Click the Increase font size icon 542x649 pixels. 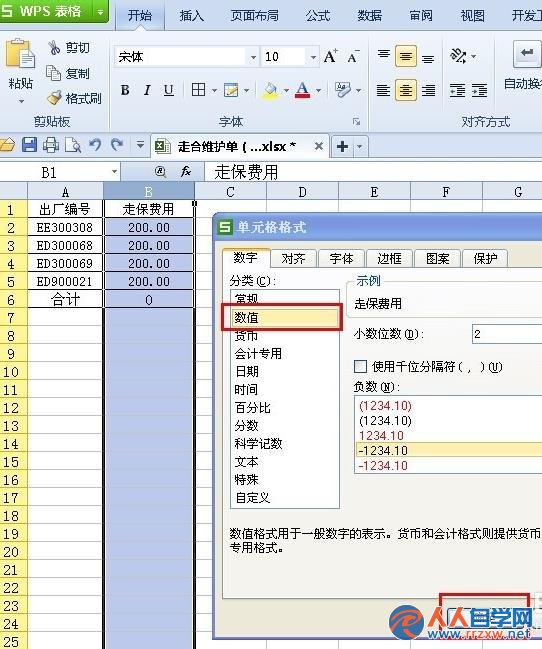point(330,56)
